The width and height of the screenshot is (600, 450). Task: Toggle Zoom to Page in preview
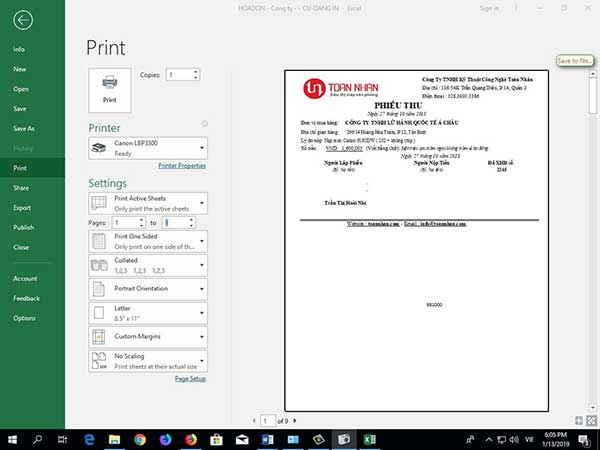[592, 421]
